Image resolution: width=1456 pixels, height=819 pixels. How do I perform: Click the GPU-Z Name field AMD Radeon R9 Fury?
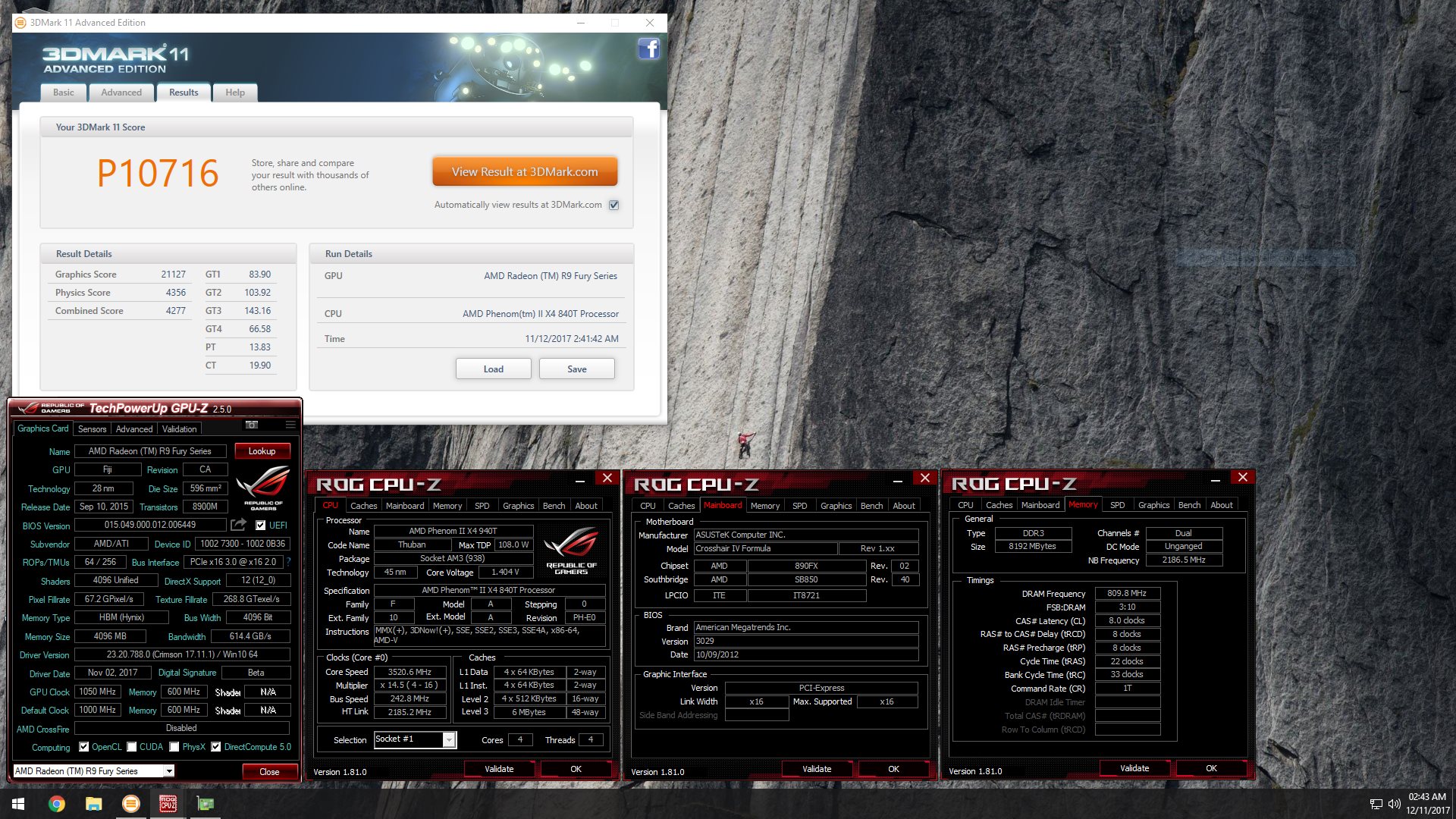pyautogui.click(x=150, y=451)
